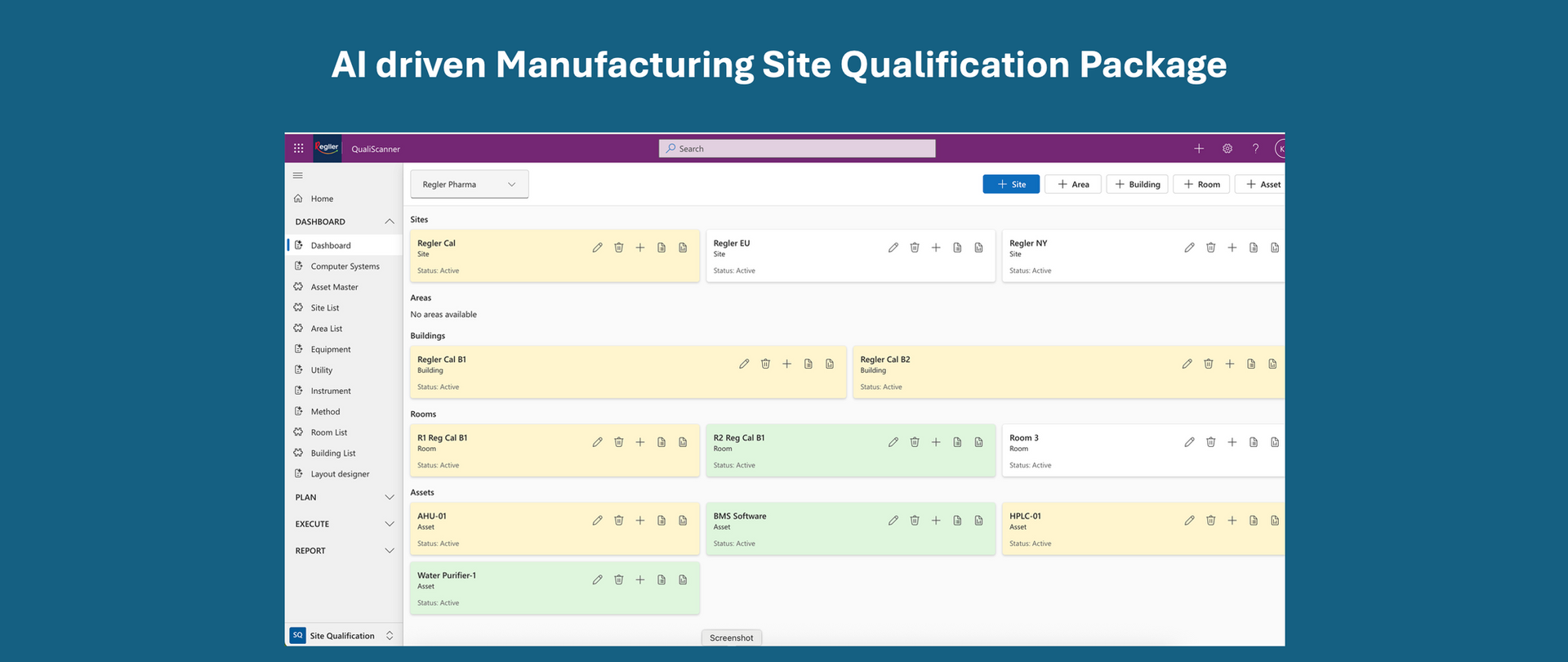Edit the HPLC-01 asset
This screenshot has height=662, width=1568.
click(x=1189, y=521)
